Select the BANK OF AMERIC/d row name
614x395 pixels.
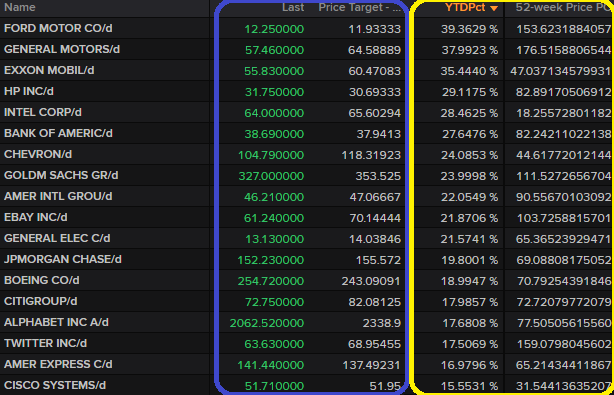click(58, 133)
